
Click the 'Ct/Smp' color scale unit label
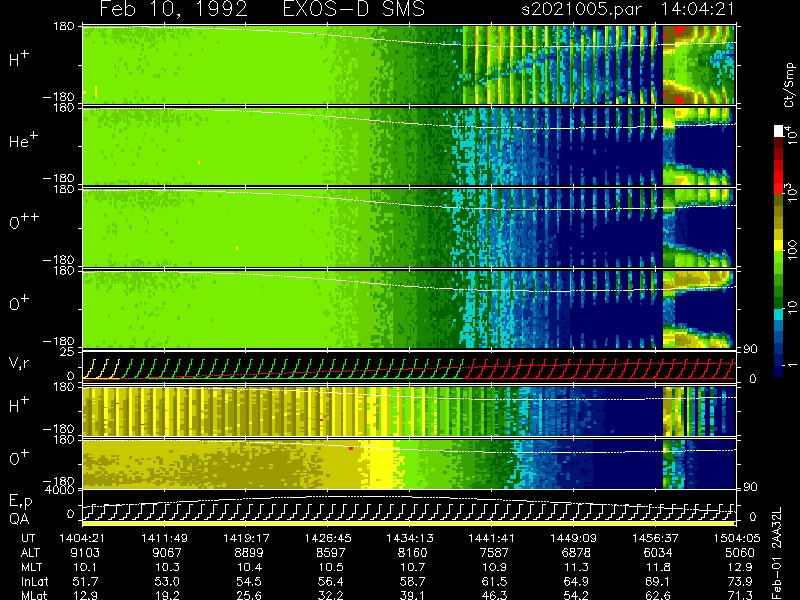[789, 85]
